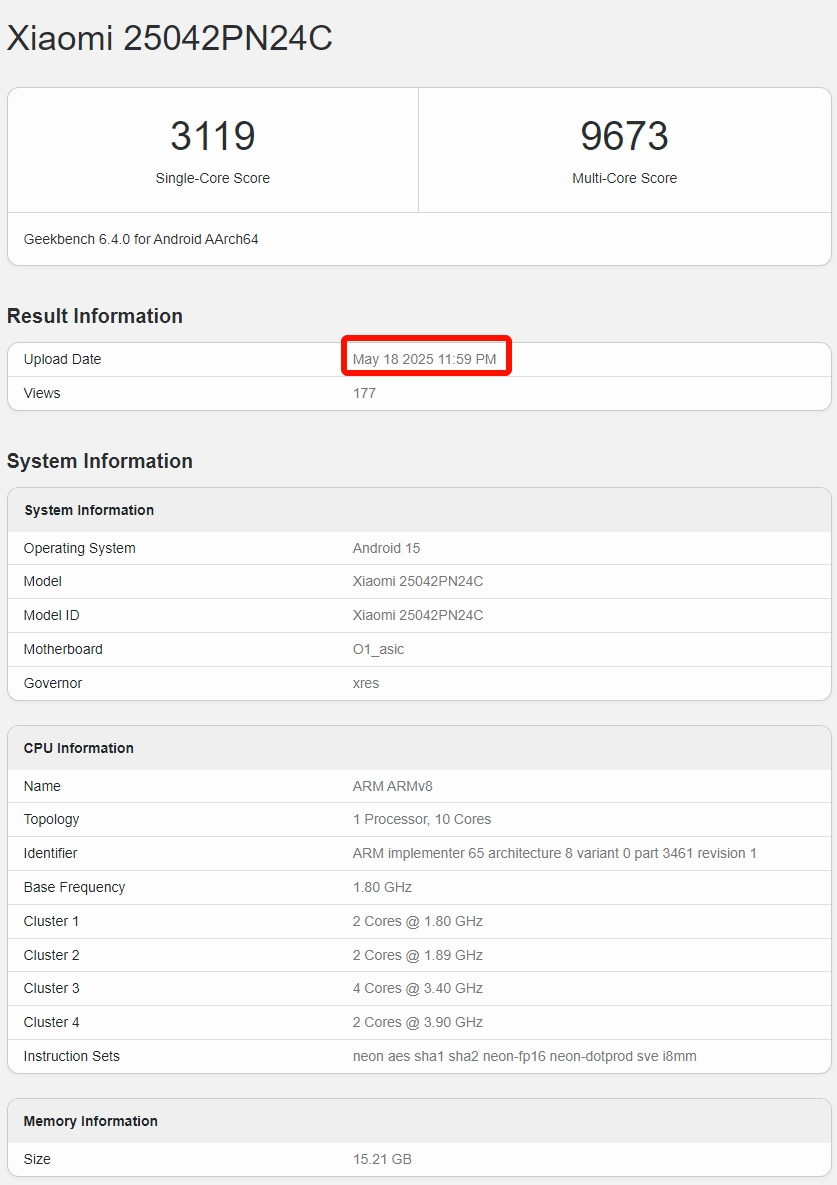This screenshot has width=837, height=1185.
Task: Select the views count 177
Action: 364,393
